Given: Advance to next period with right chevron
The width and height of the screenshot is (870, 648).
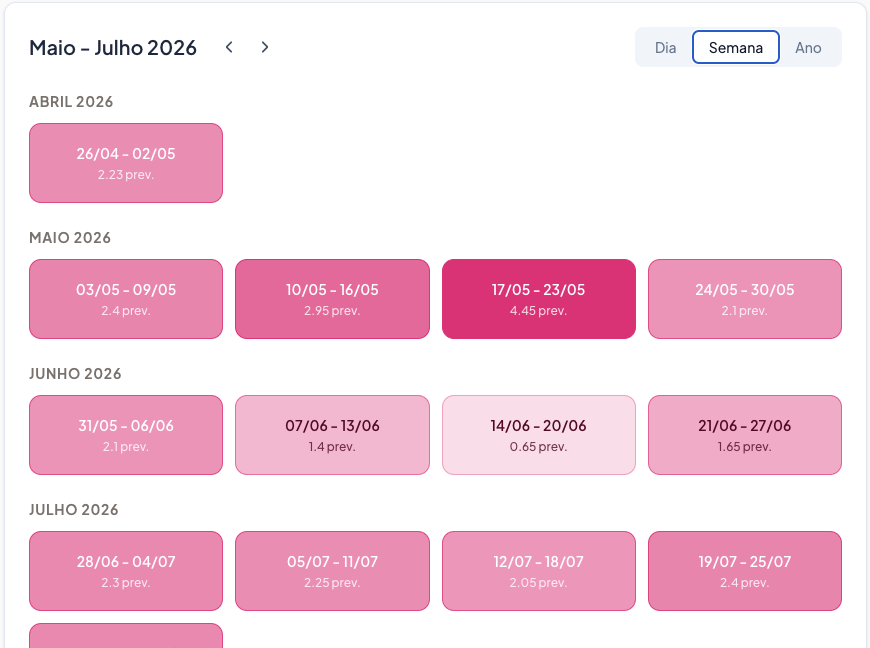Looking at the screenshot, I should click(265, 47).
